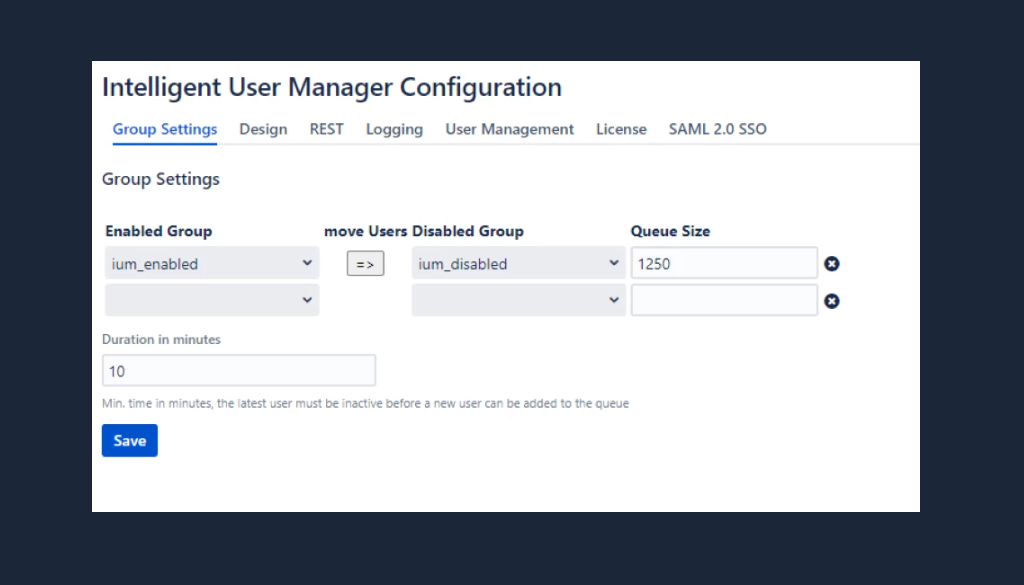Click the Group Settings section heading

pos(161,179)
